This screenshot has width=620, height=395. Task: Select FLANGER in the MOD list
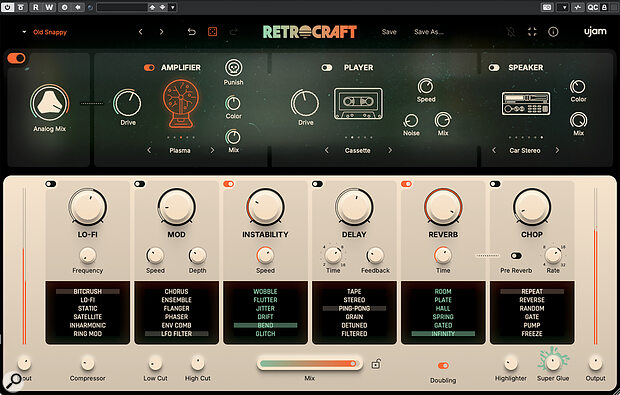click(176, 308)
